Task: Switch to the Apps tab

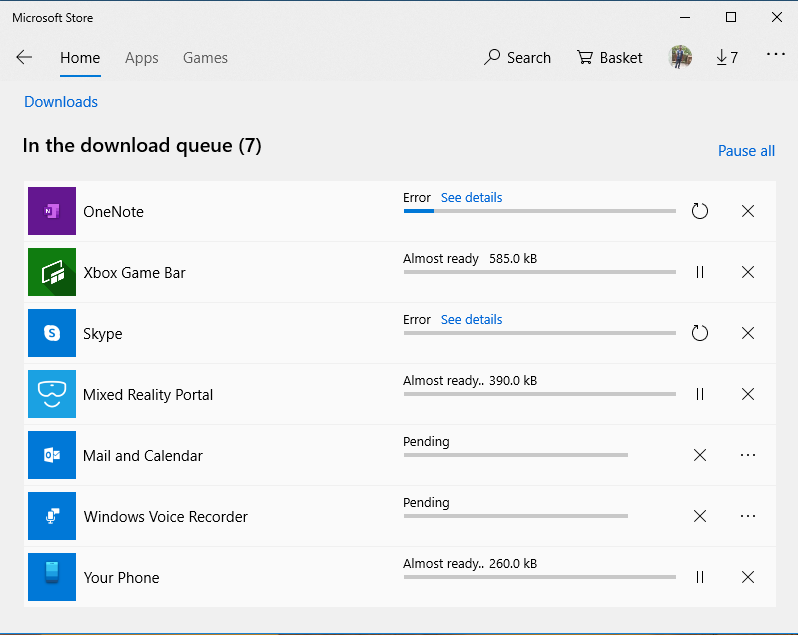Action: [x=141, y=58]
